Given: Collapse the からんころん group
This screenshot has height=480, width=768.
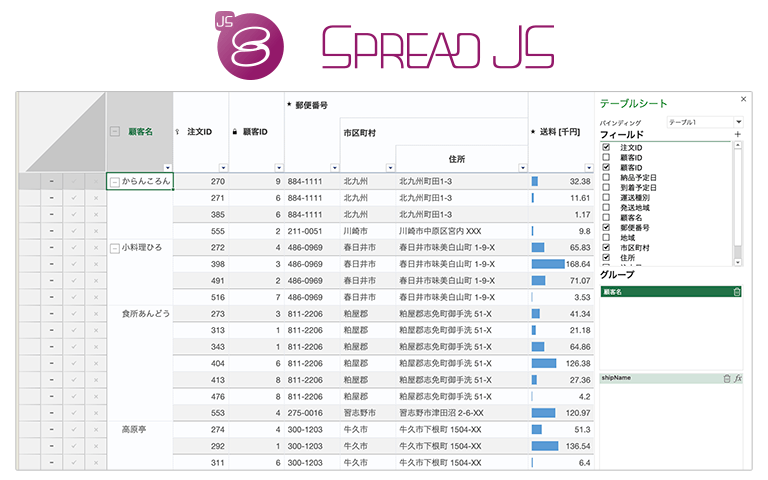Looking at the screenshot, I should point(115,182).
